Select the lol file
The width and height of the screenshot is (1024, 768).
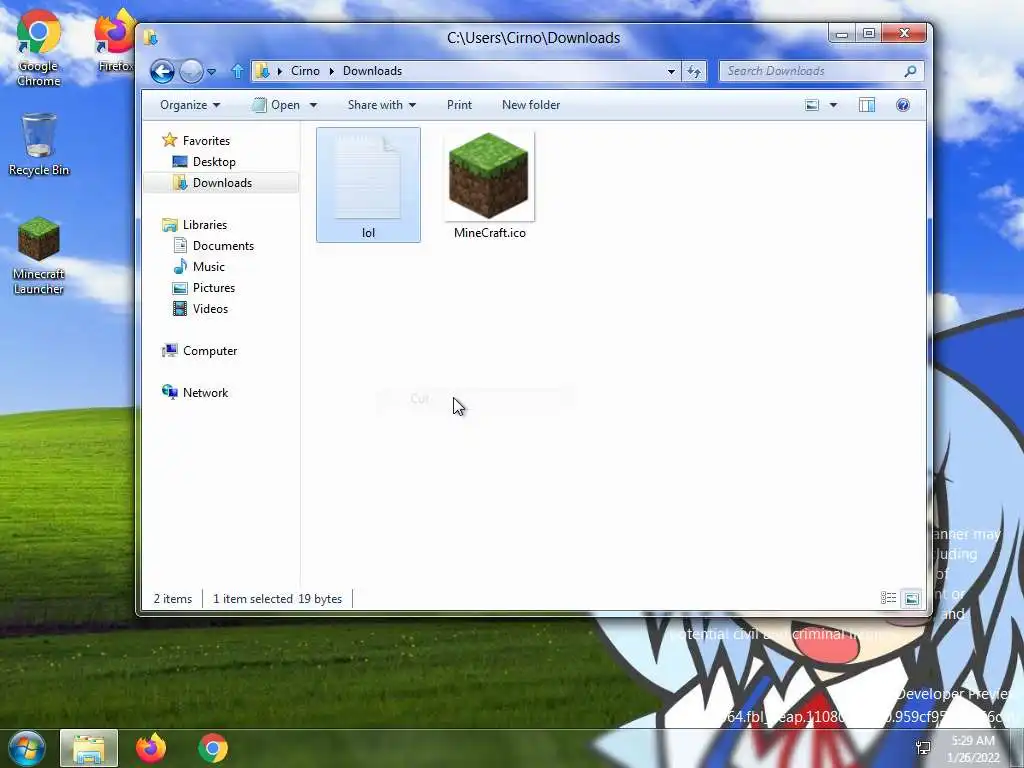(368, 185)
